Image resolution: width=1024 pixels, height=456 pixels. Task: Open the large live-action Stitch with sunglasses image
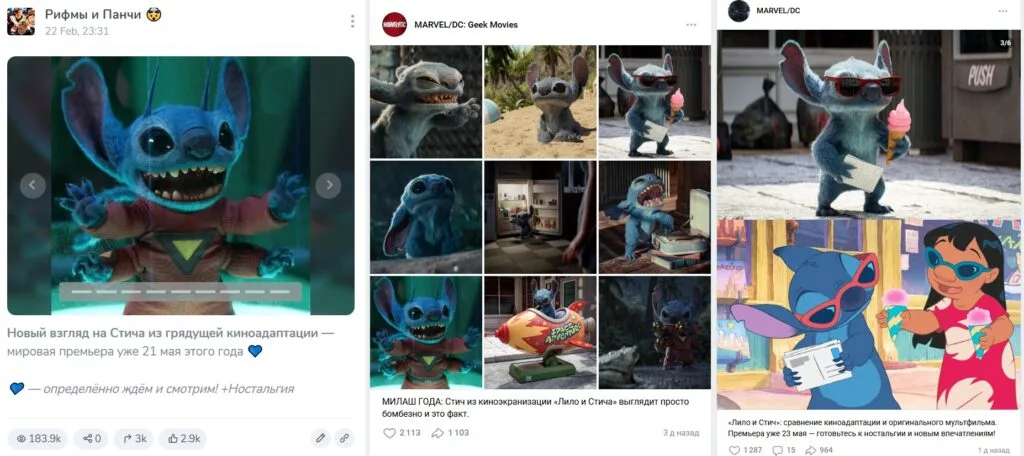pyautogui.click(x=869, y=123)
